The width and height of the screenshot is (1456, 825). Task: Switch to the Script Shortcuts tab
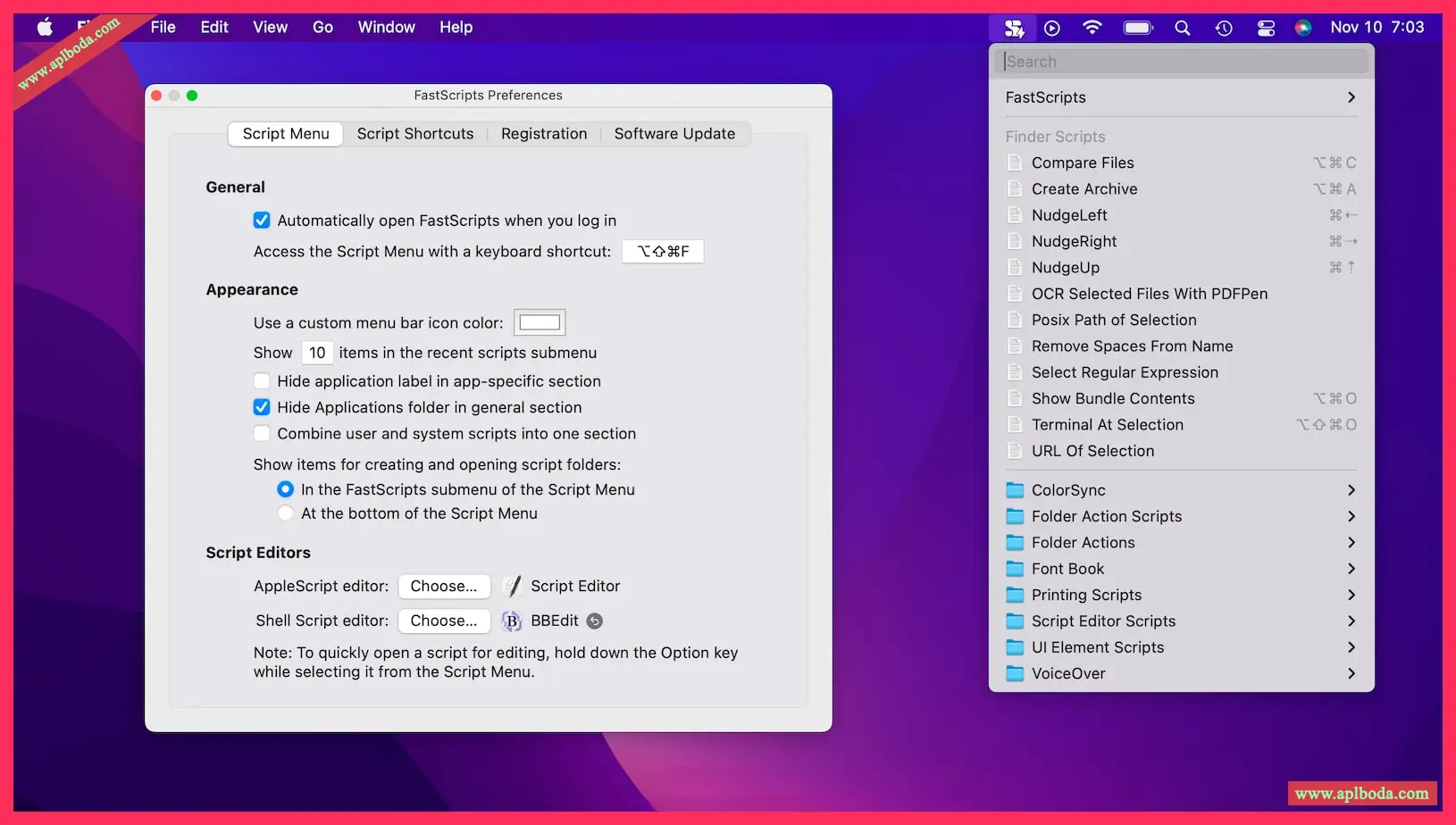415,134
